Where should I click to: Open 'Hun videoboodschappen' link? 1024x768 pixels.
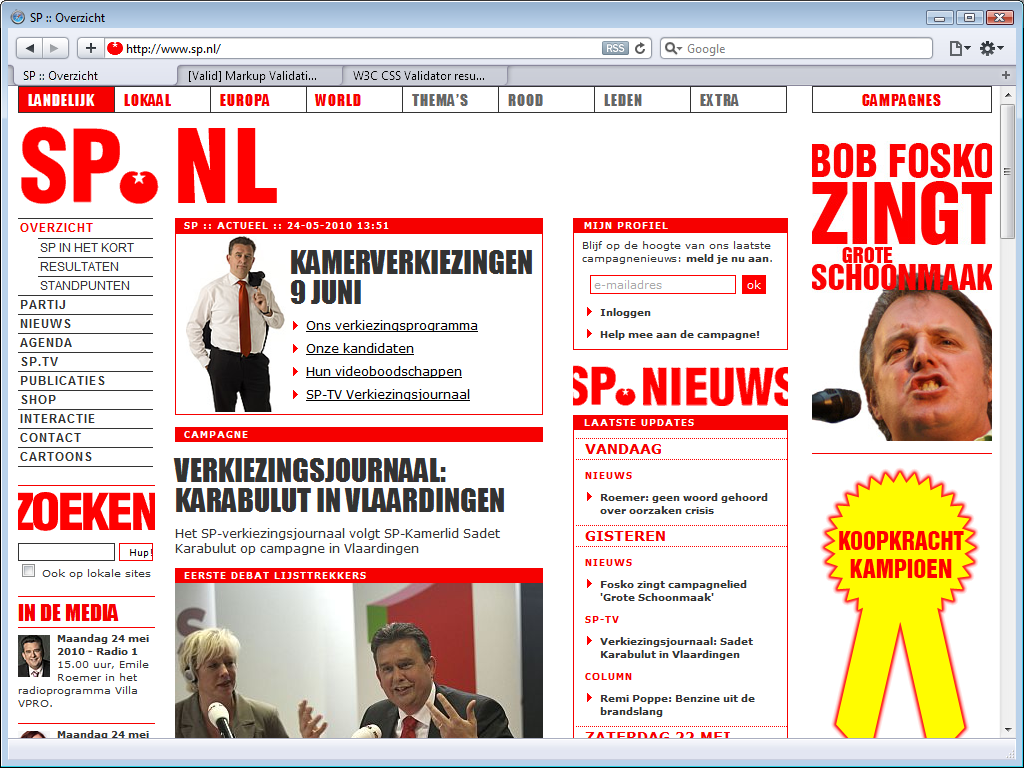pos(383,371)
